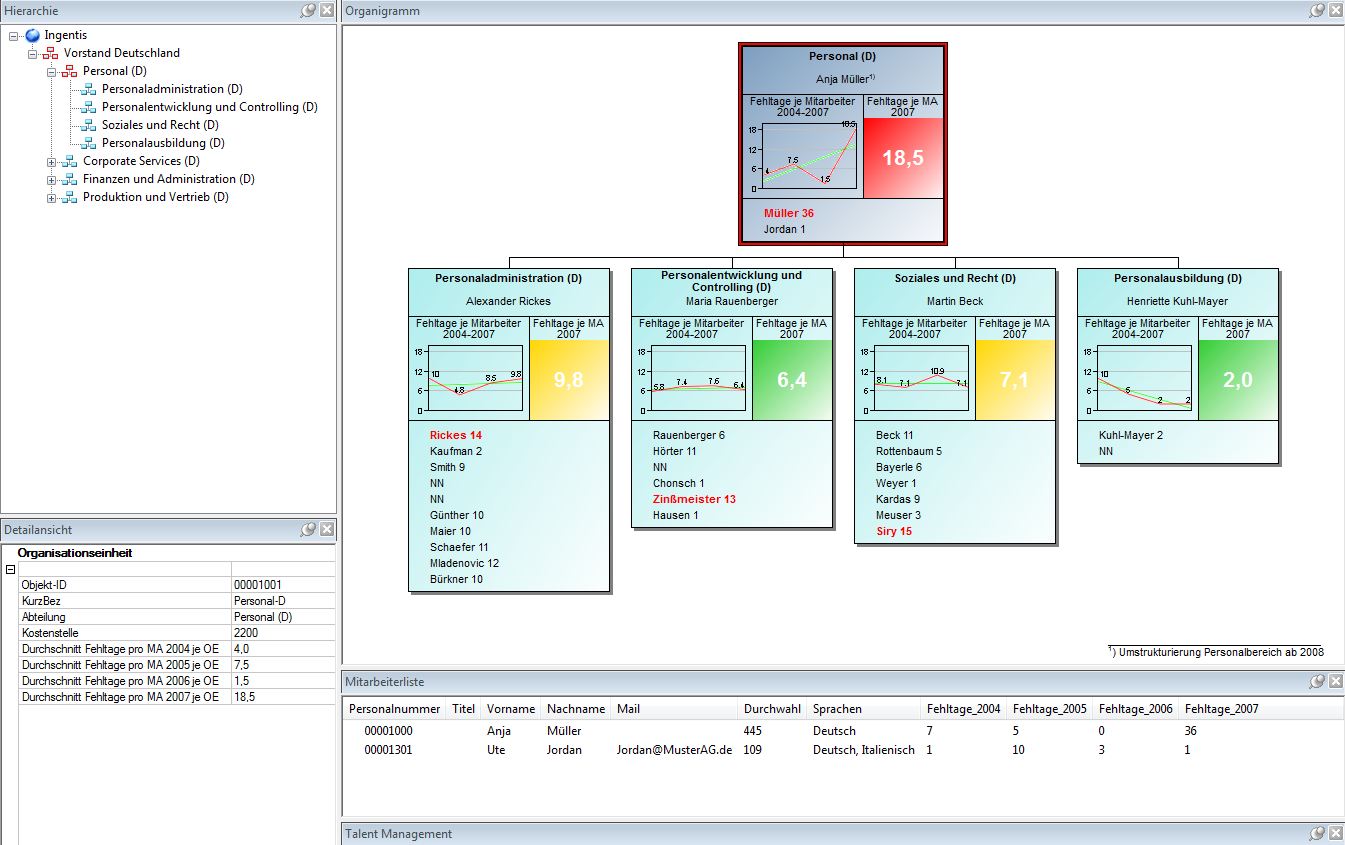The height and width of the screenshot is (845, 1345).
Task: Select Personalausbildung (D) in the tree
Action: click(x=163, y=143)
